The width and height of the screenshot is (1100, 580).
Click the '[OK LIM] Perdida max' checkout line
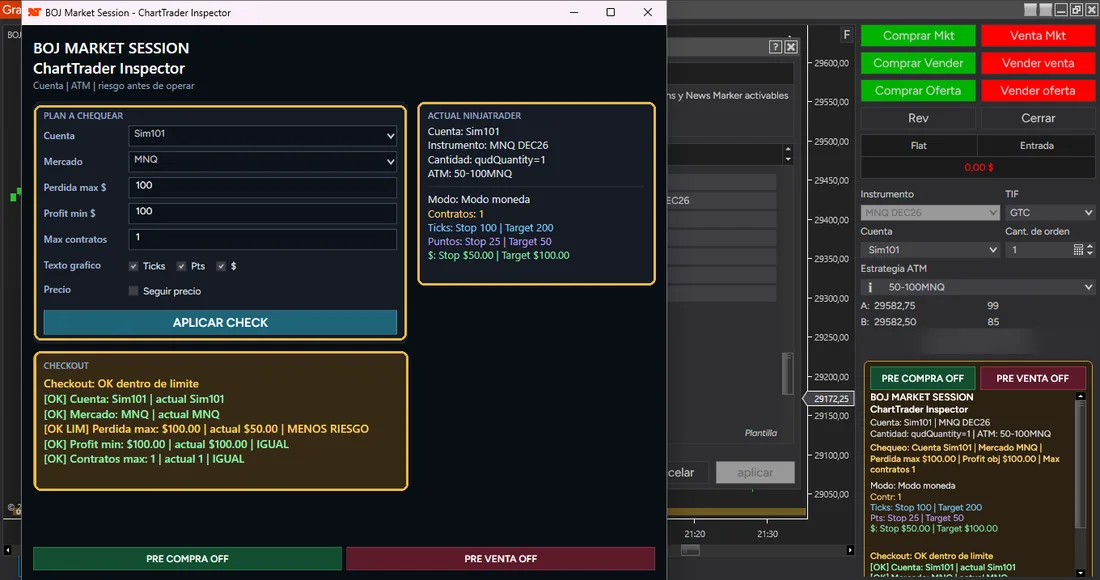coord(206,429)
